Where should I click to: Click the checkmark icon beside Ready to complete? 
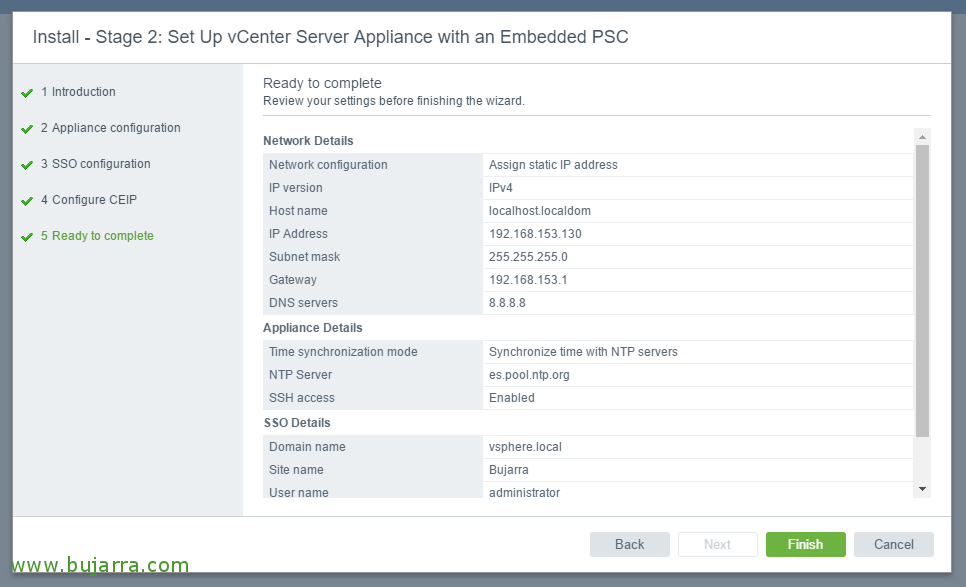(26, 237)
